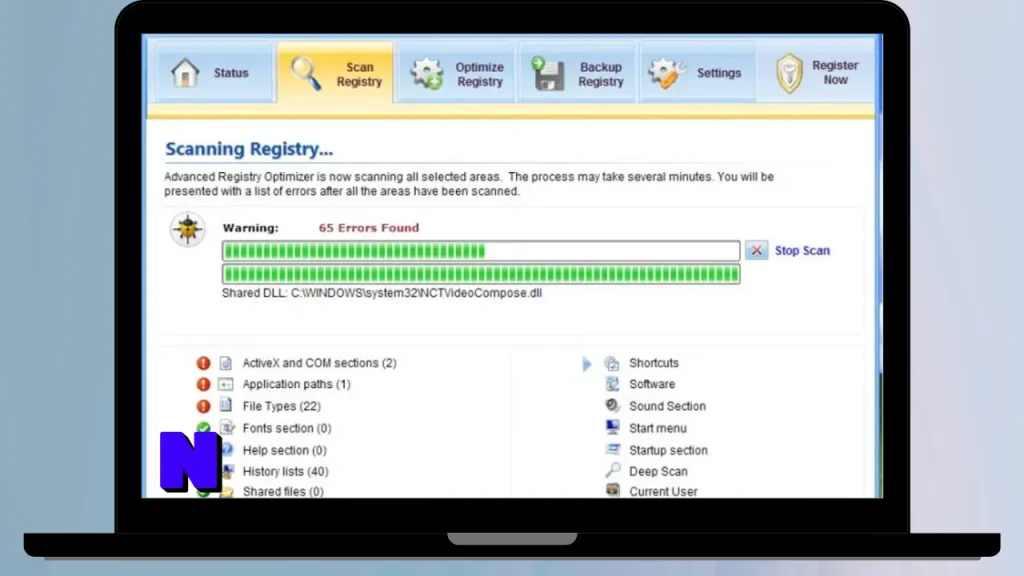
Task: Click the bug scan warning icon
Action: tap(188, 229)
